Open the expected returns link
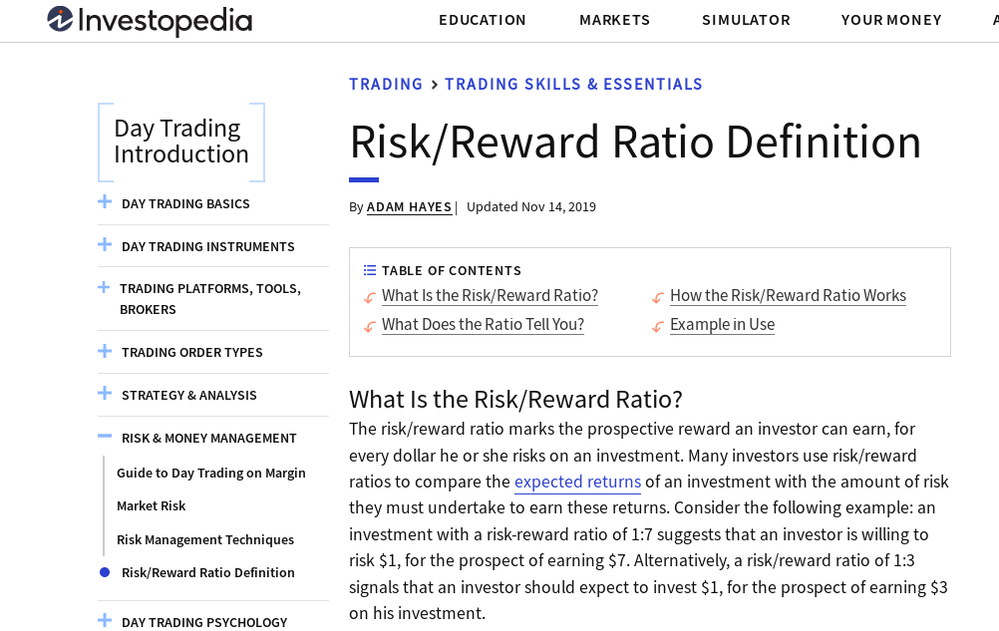 577,482
